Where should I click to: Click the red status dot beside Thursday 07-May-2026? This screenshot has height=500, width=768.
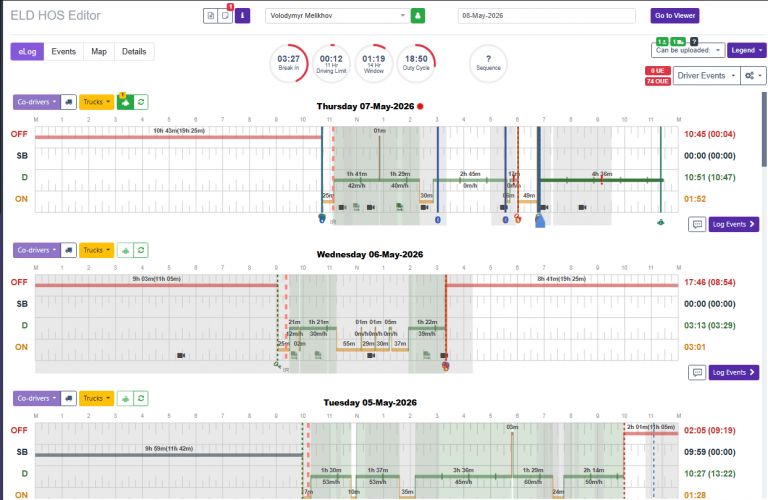tap(420, 106)
